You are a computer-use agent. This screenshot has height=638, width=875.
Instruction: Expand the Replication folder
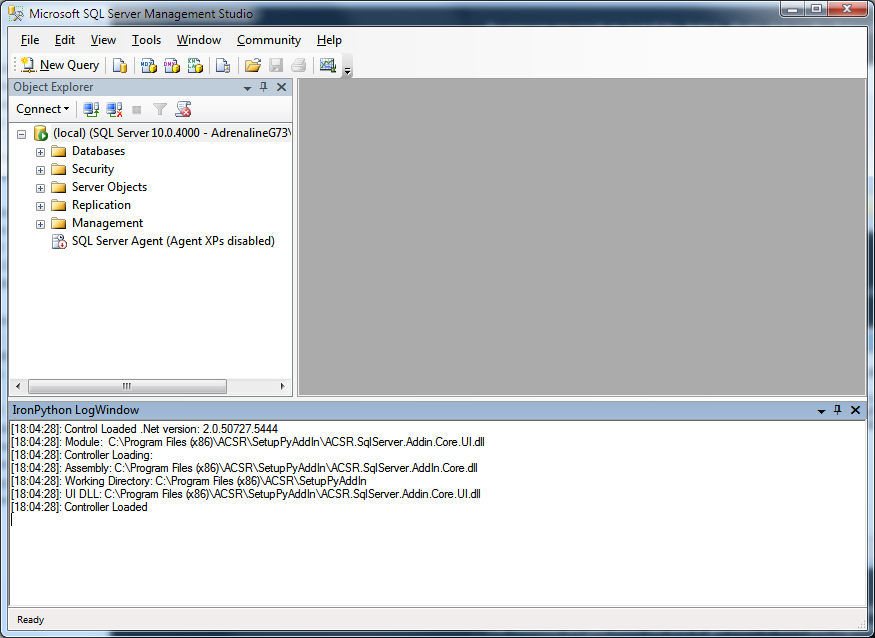(x=40, y=206)
